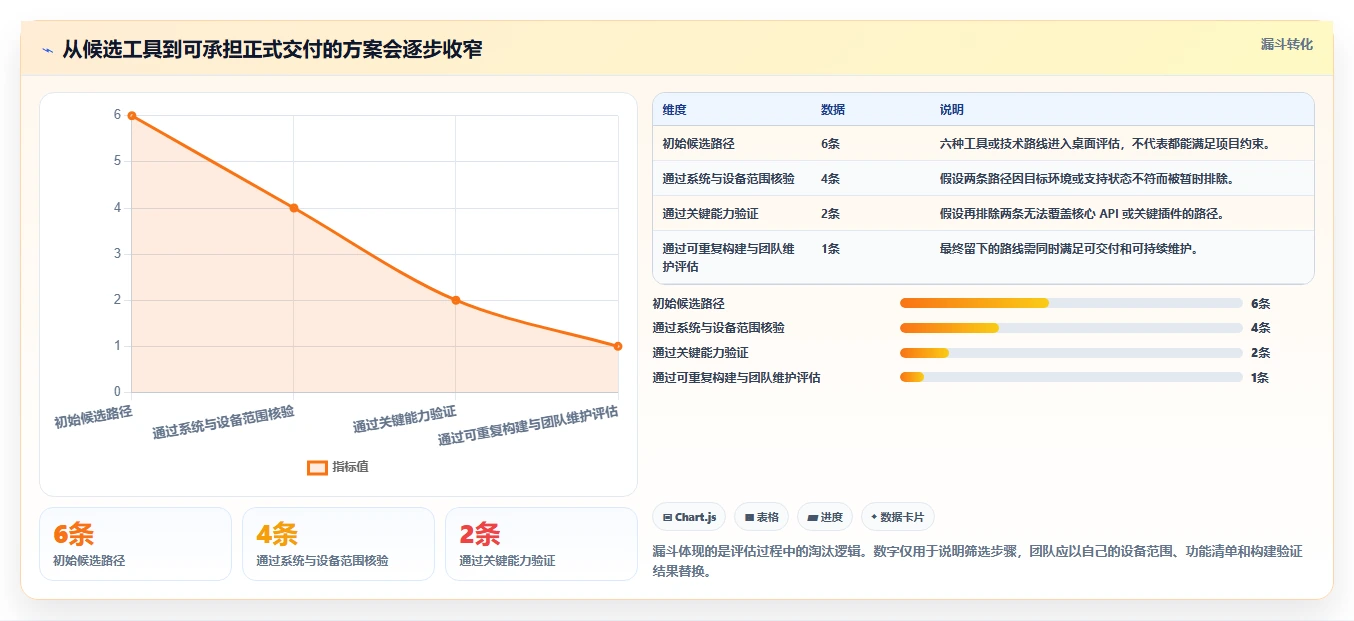1354x621 pixels.
Task: Select the 数据卡片 chip
Action: pyautogui.click(x=898, y=517)
